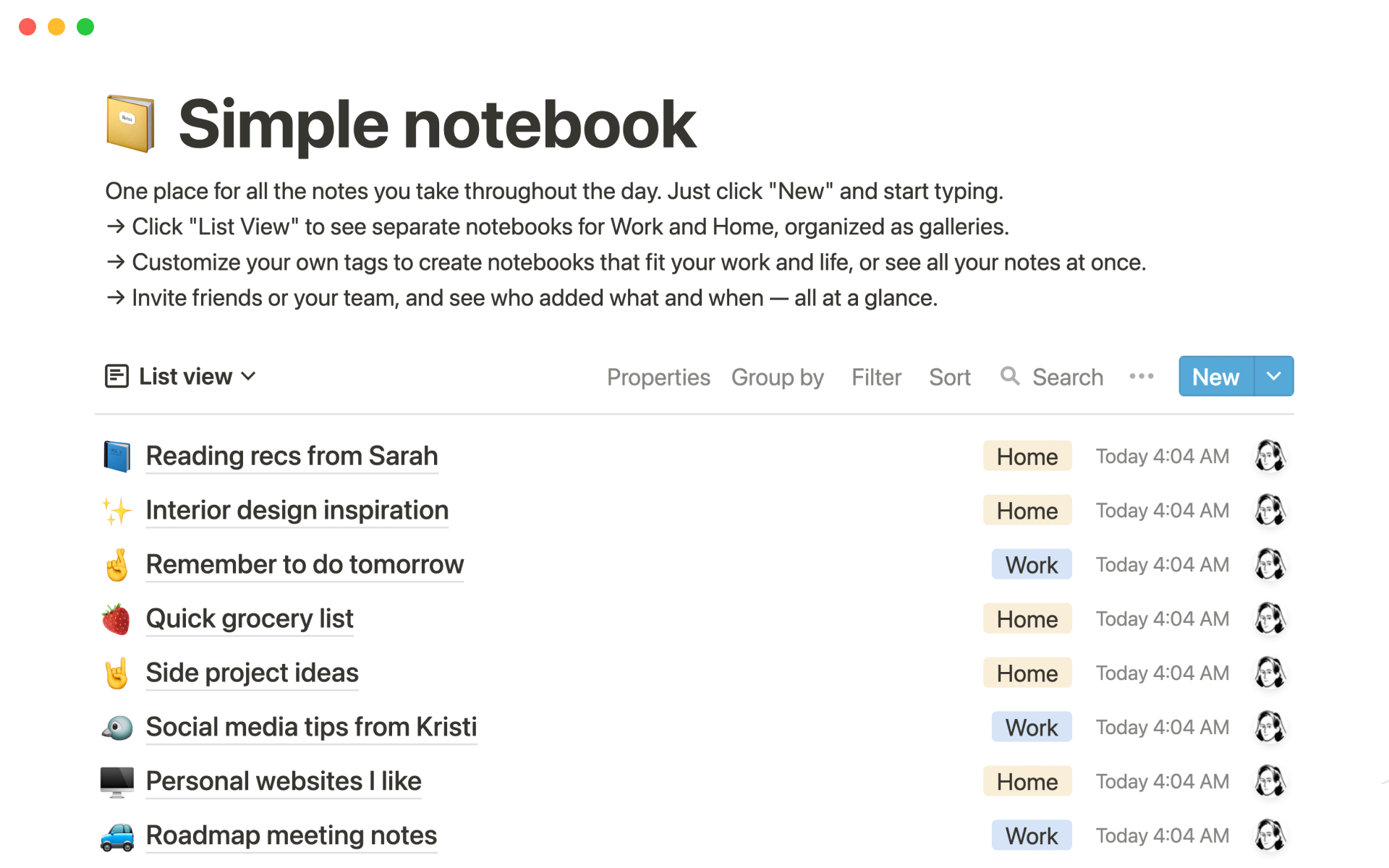Open the Group by dropdown
Viewport: 1389px width, 868px height.
[x=779, y=378]
